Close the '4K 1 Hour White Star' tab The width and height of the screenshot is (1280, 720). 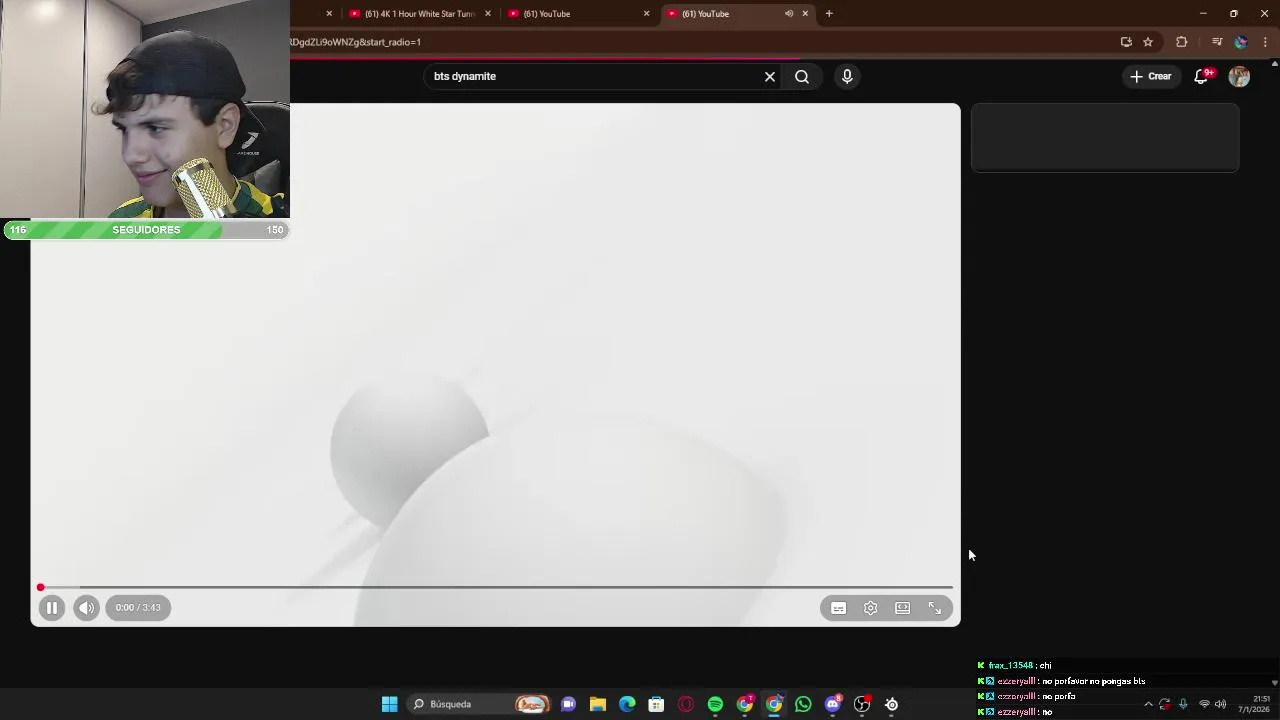(x=488, y=14)
